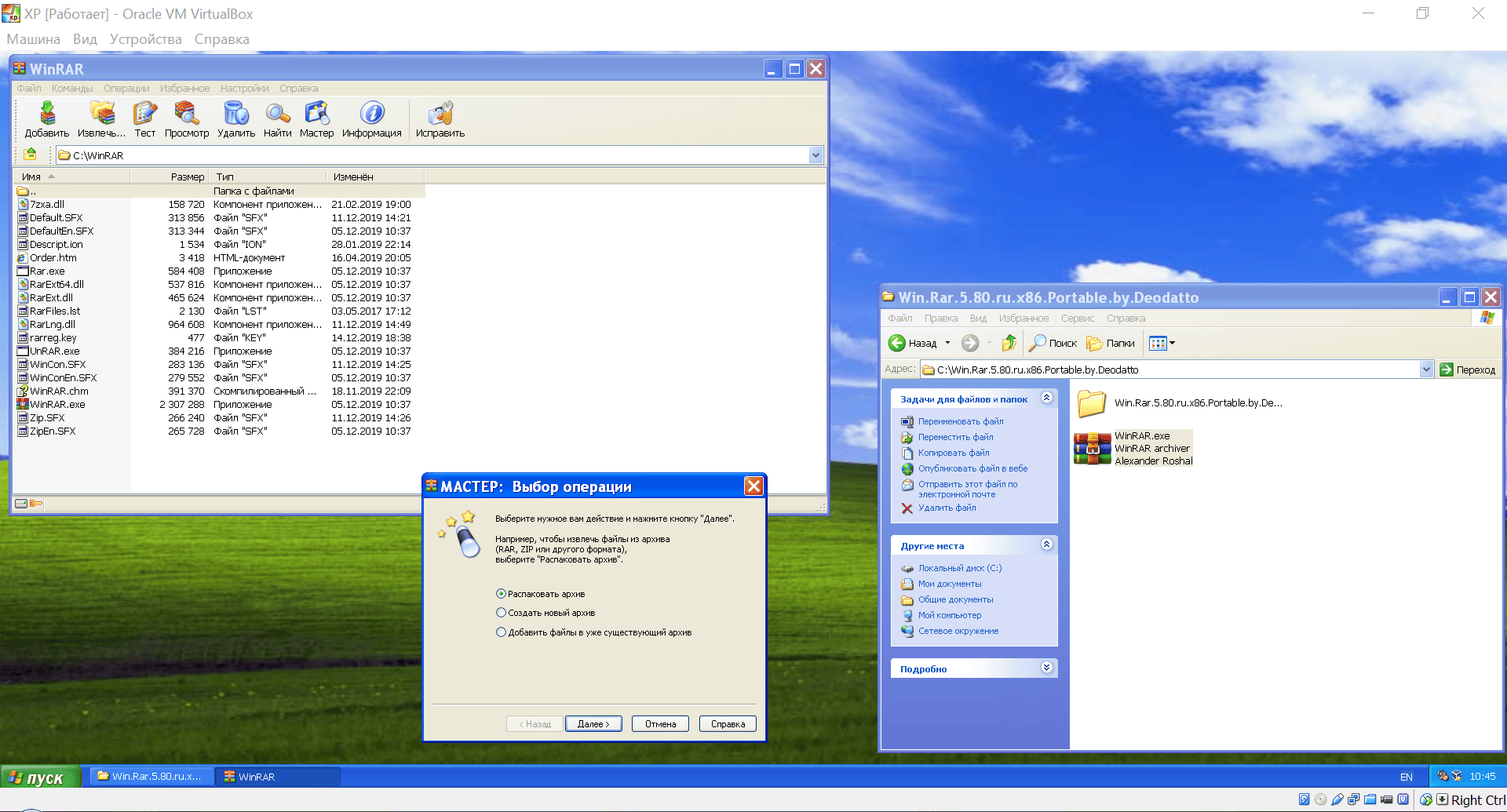
Task: Open Мои документы in Other places
Action: coord(950,584)
